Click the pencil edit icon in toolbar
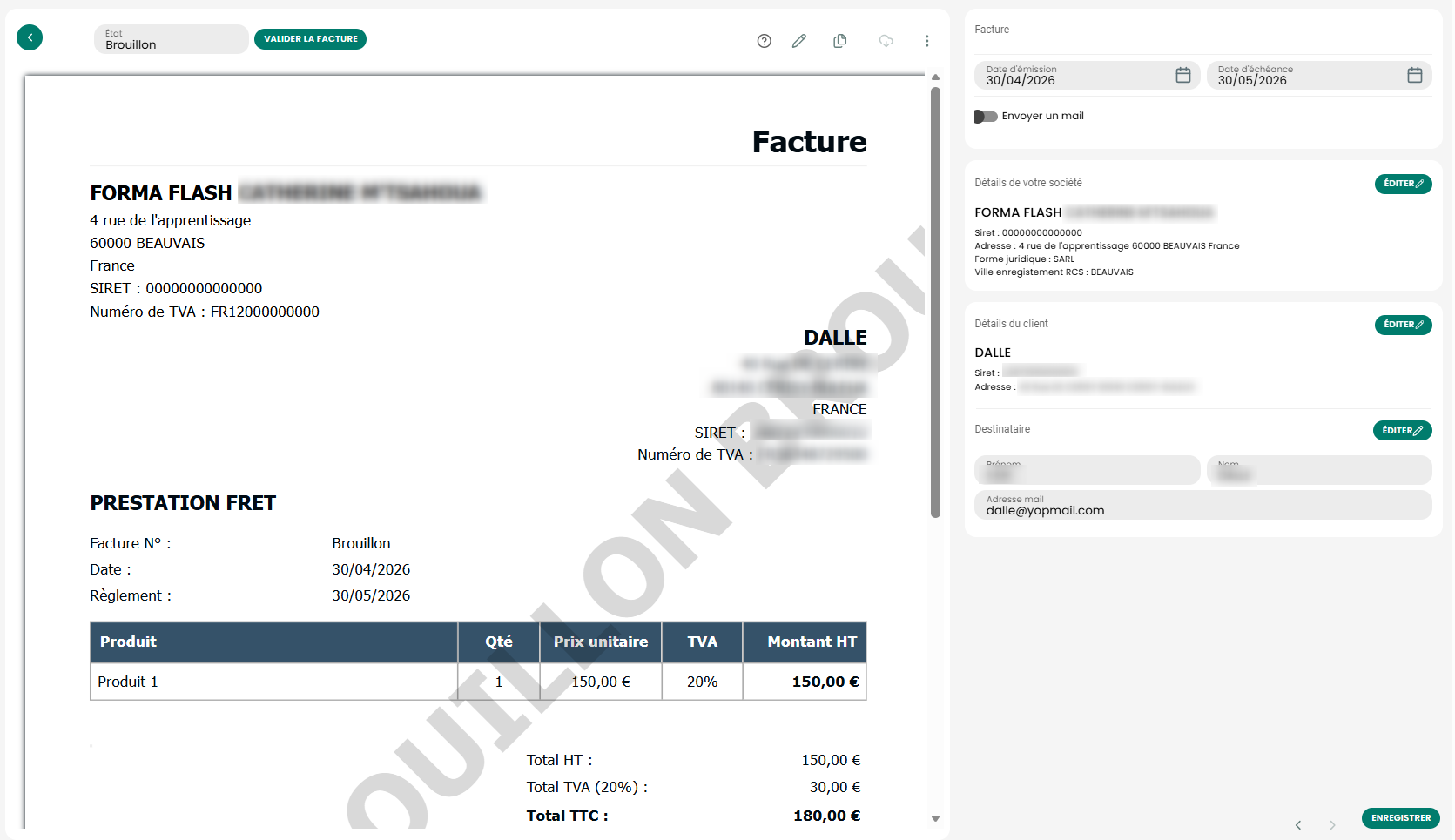This screenshot has height=840, width=1455. point(799,41)
